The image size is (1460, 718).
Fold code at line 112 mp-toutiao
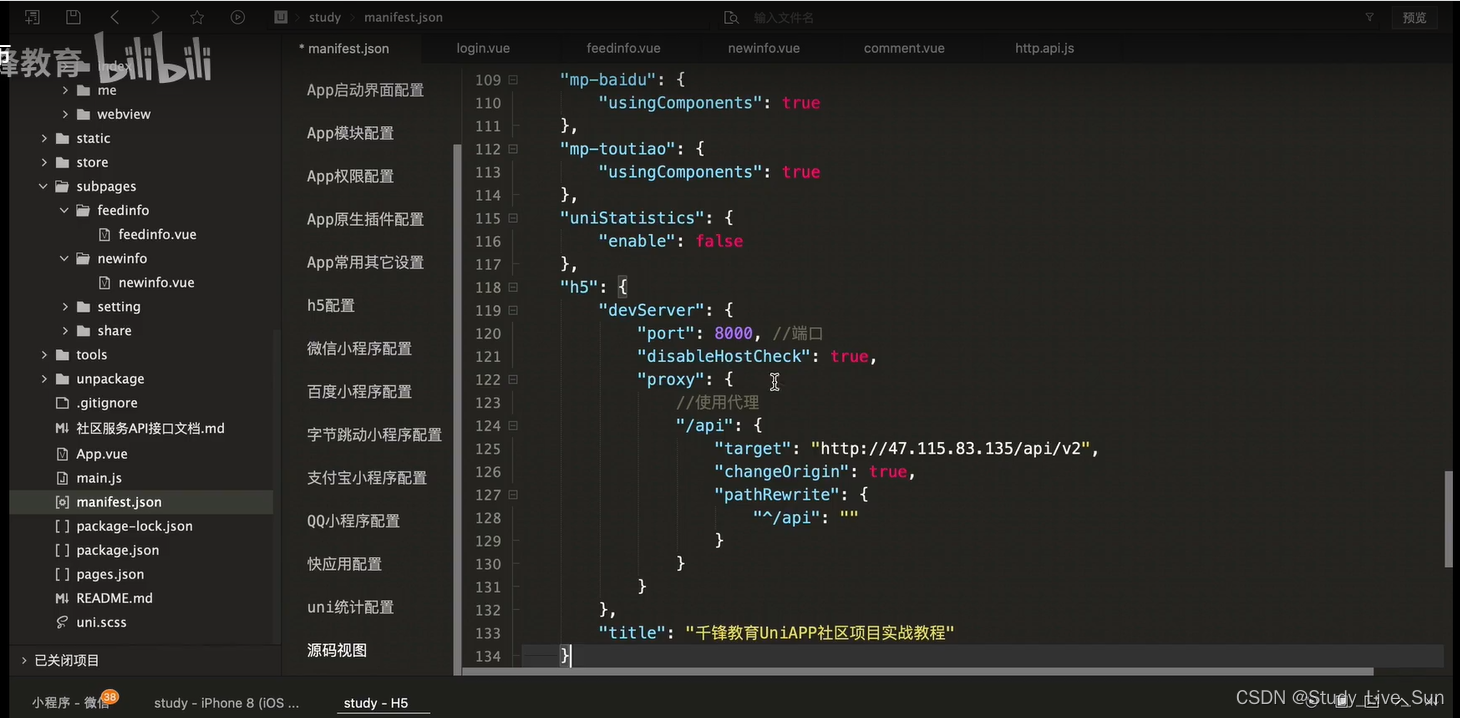(x=513, y=148)
